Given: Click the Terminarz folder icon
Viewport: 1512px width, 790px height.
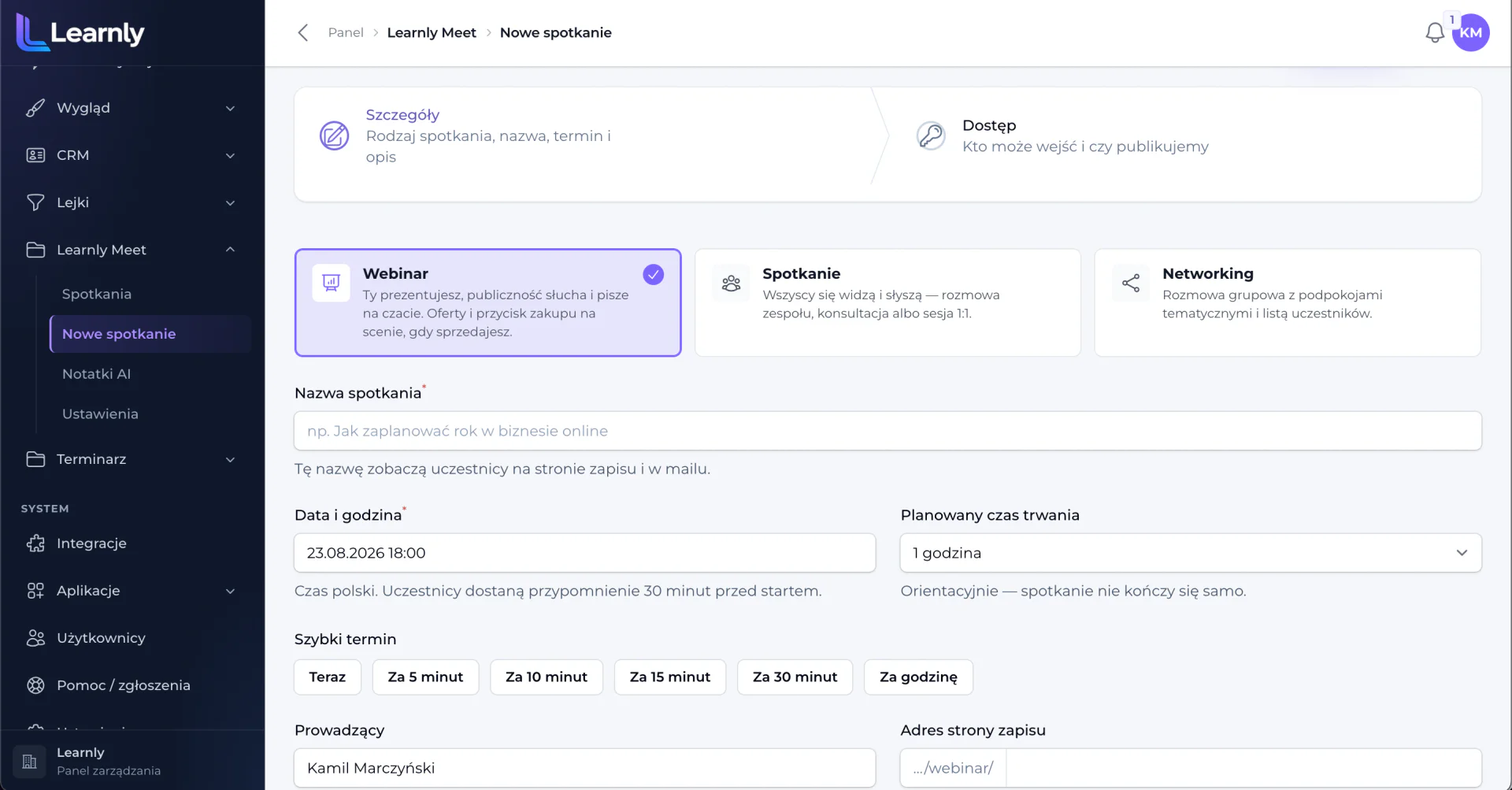Looking at the screenshot, I should pos(35,459).
